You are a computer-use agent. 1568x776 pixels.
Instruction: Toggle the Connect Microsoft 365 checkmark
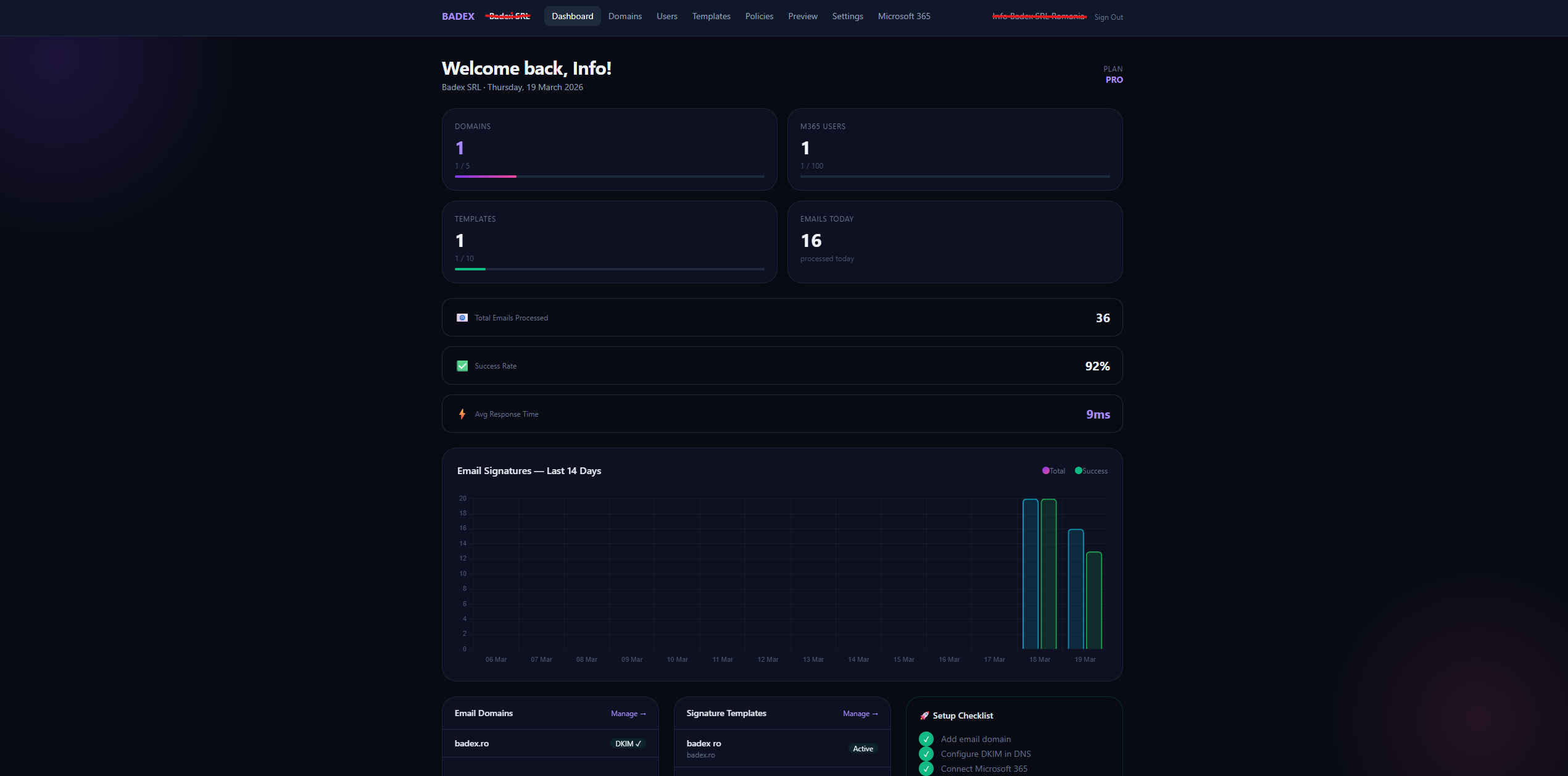pos(926,769)
